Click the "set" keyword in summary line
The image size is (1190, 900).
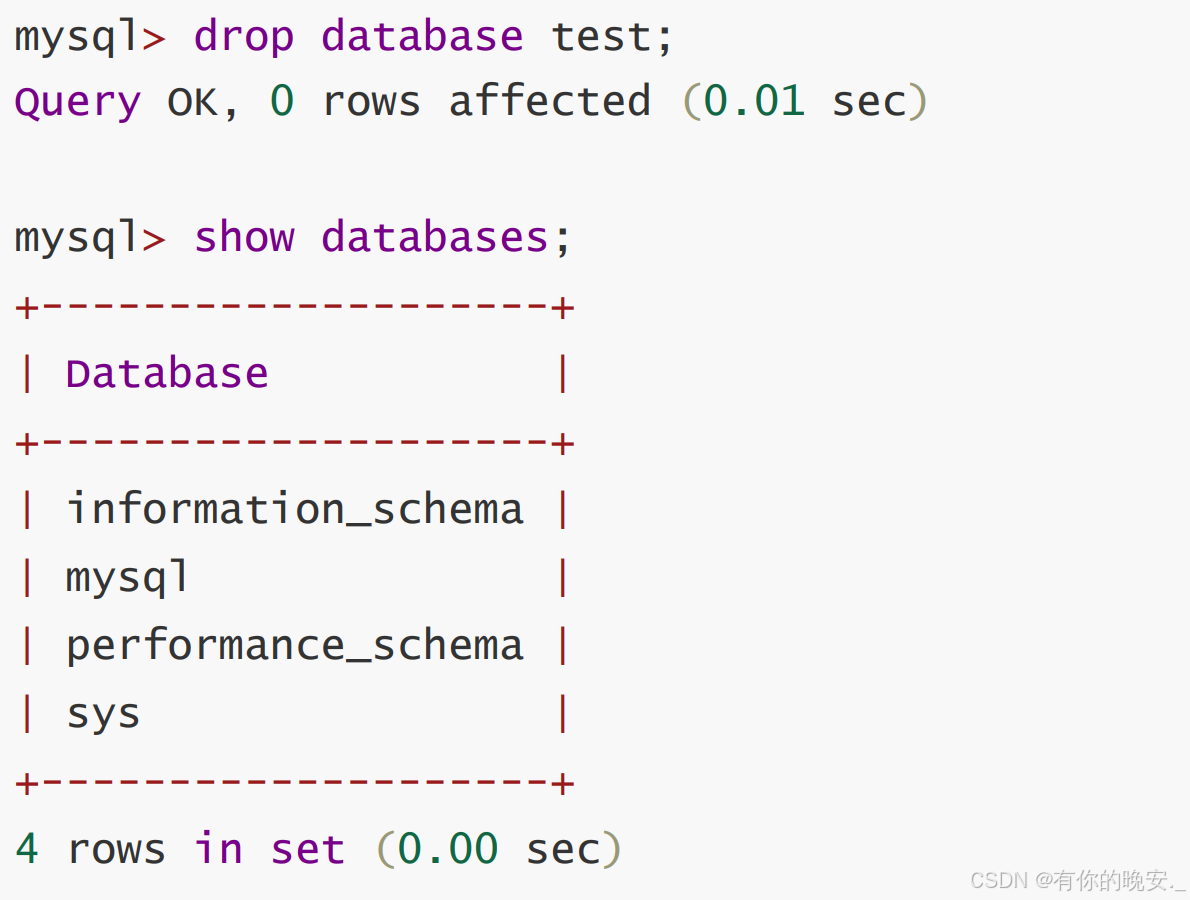pos(307,850)
